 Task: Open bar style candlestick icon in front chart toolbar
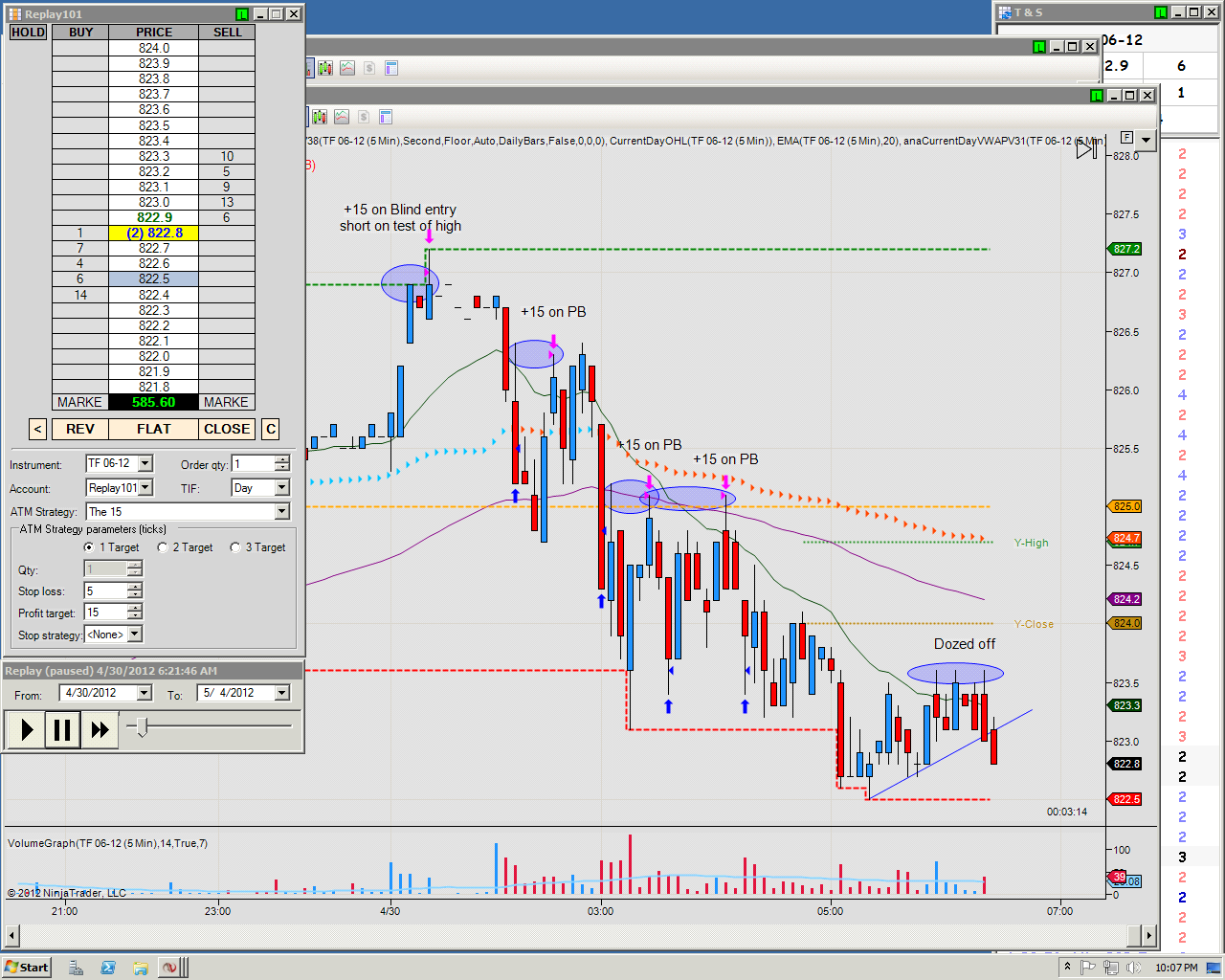tap(320, 117)
